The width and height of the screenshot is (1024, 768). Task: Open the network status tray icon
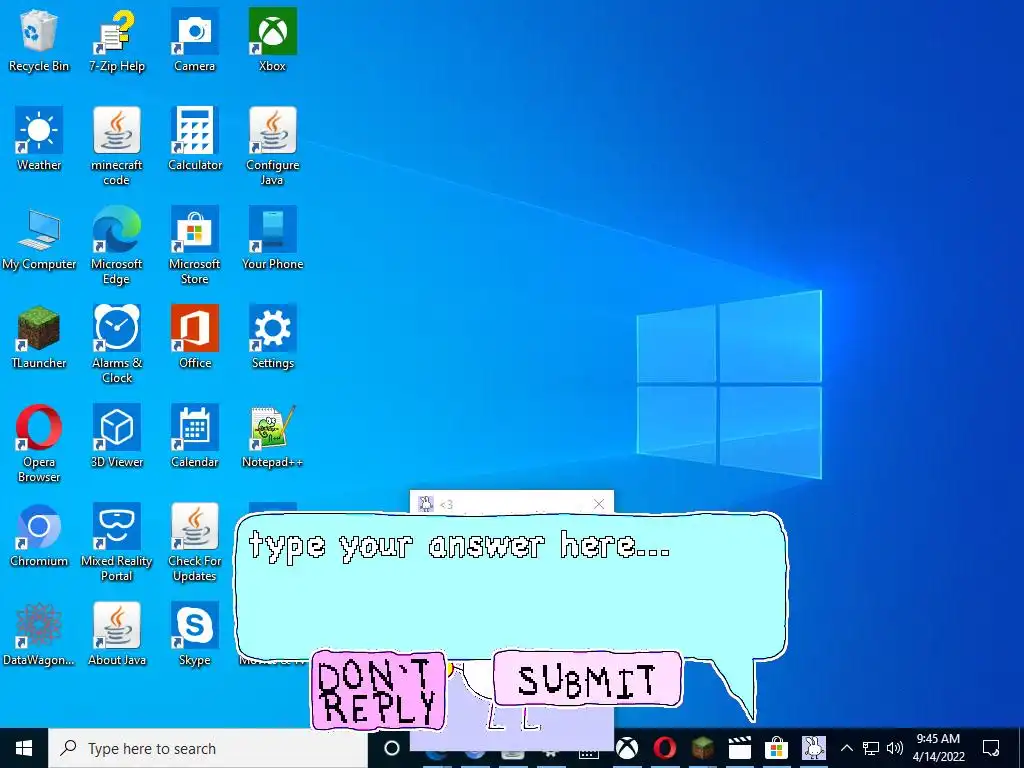pyautogui.click(x=871, y=748)
